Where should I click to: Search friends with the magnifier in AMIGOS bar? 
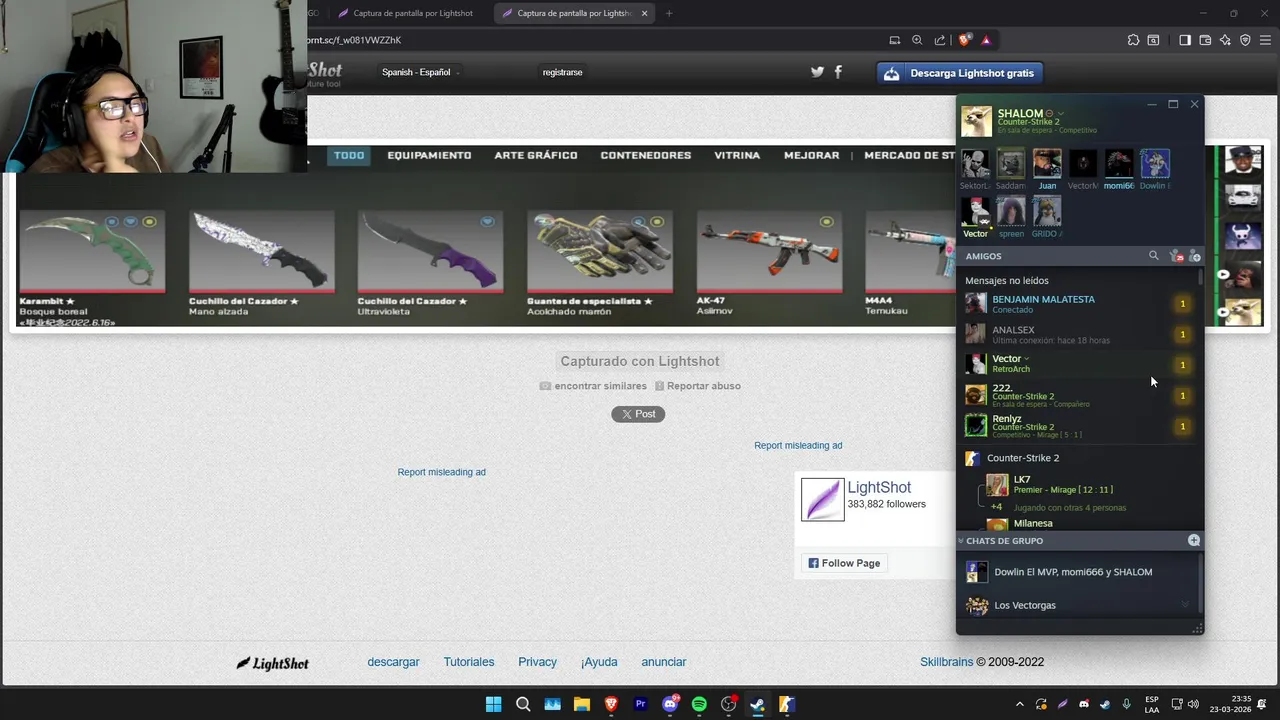pyautogui.click(x=1153, y=256)
